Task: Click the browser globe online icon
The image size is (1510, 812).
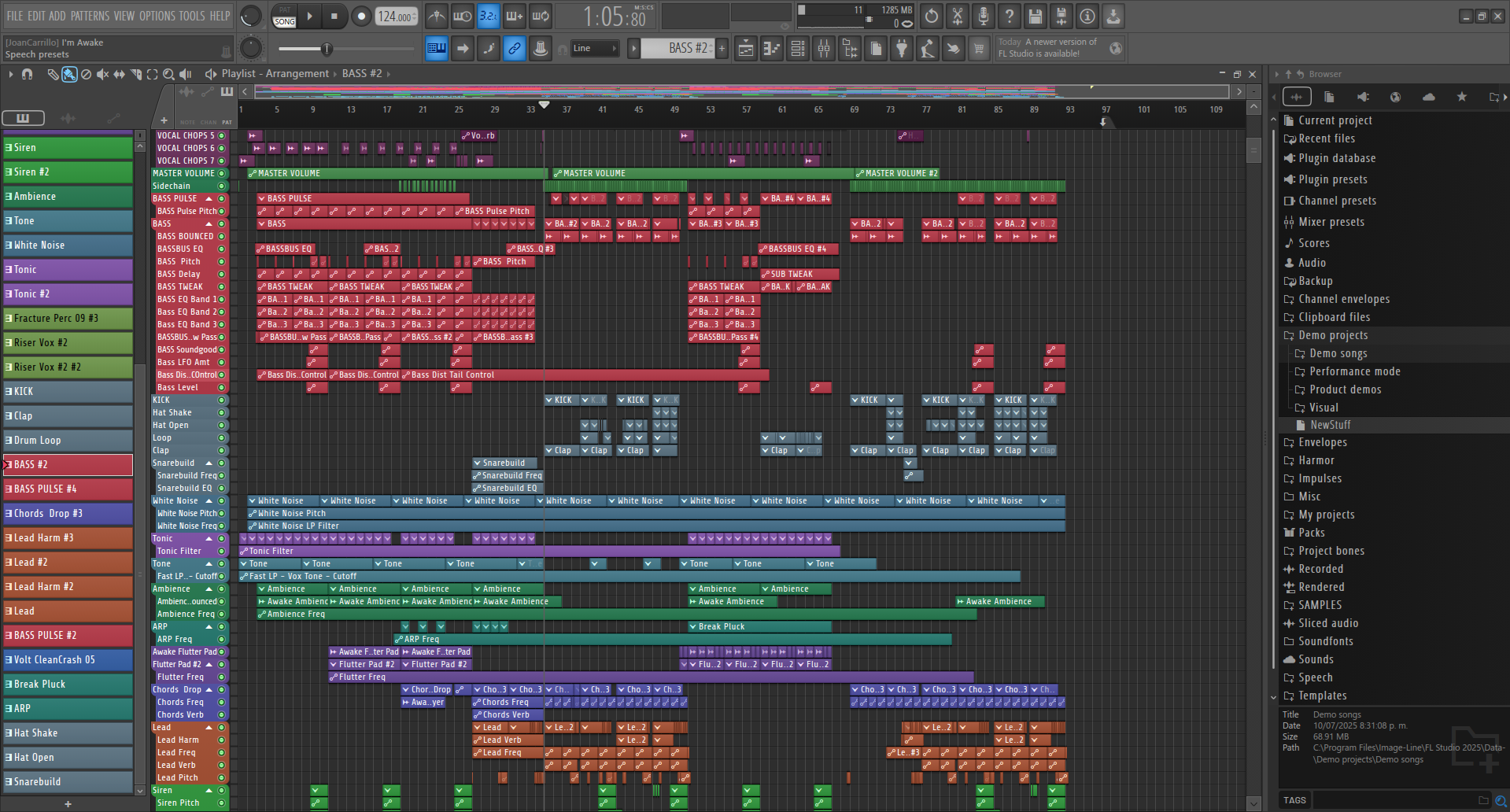Action: pos(1395,97)
